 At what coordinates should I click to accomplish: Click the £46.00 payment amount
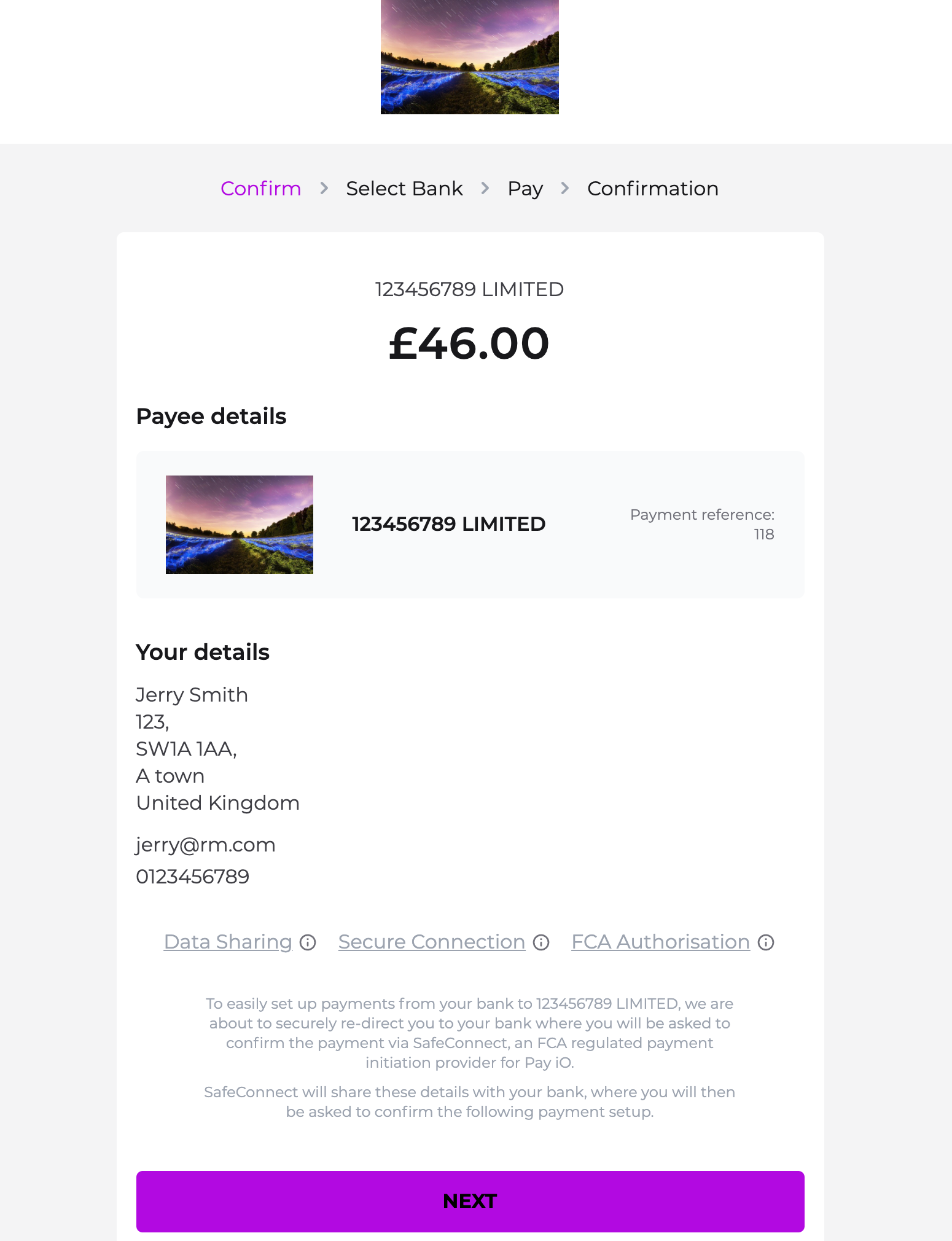pos(469,343)
